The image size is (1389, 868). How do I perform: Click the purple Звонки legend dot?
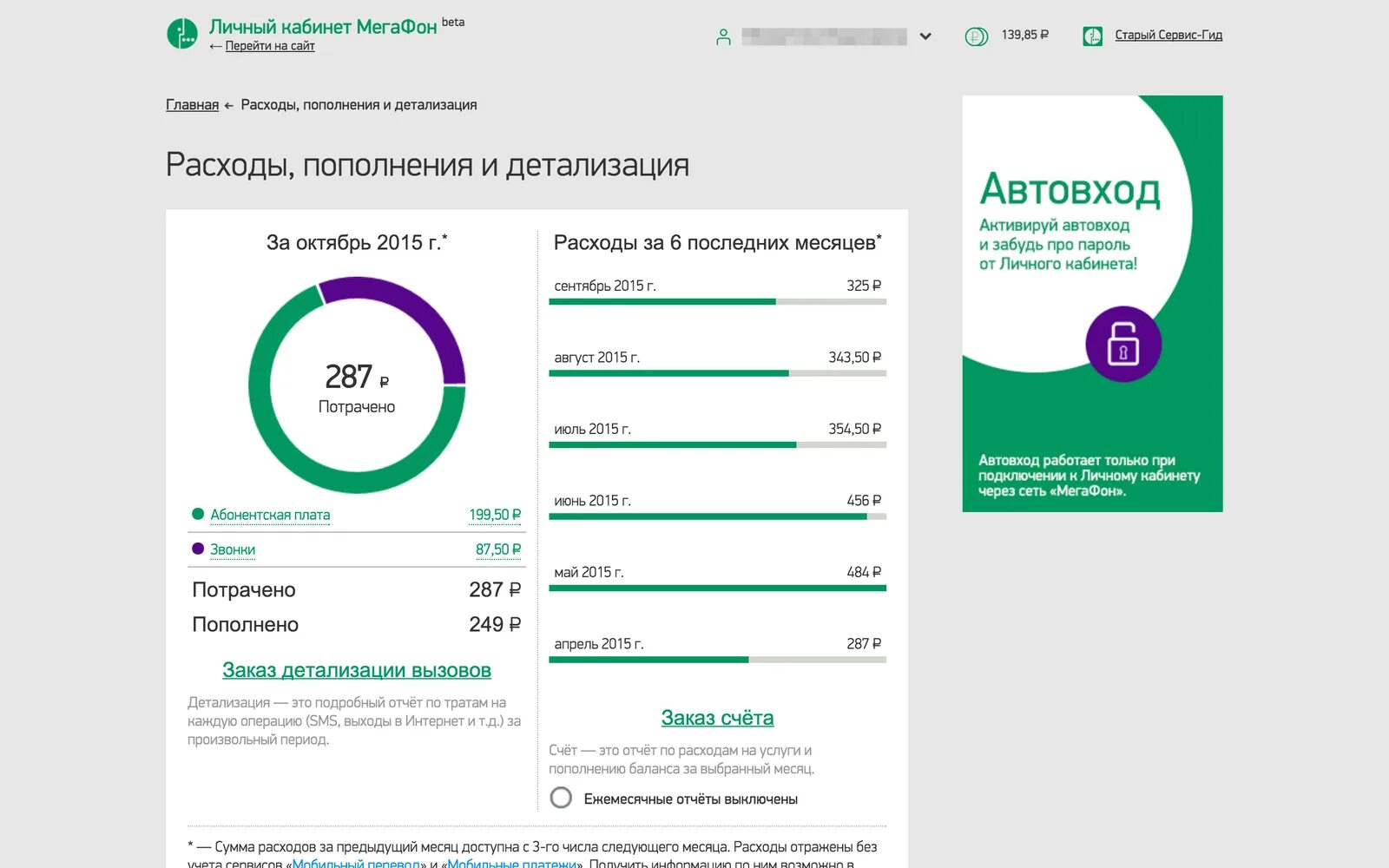198,549
